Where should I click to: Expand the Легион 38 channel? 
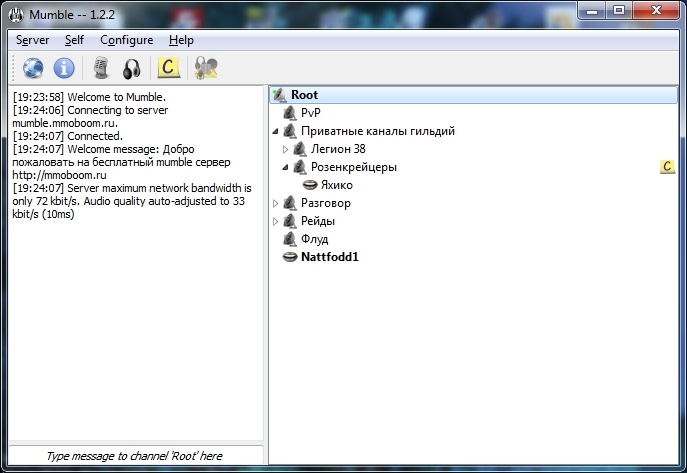coord(285,149)
